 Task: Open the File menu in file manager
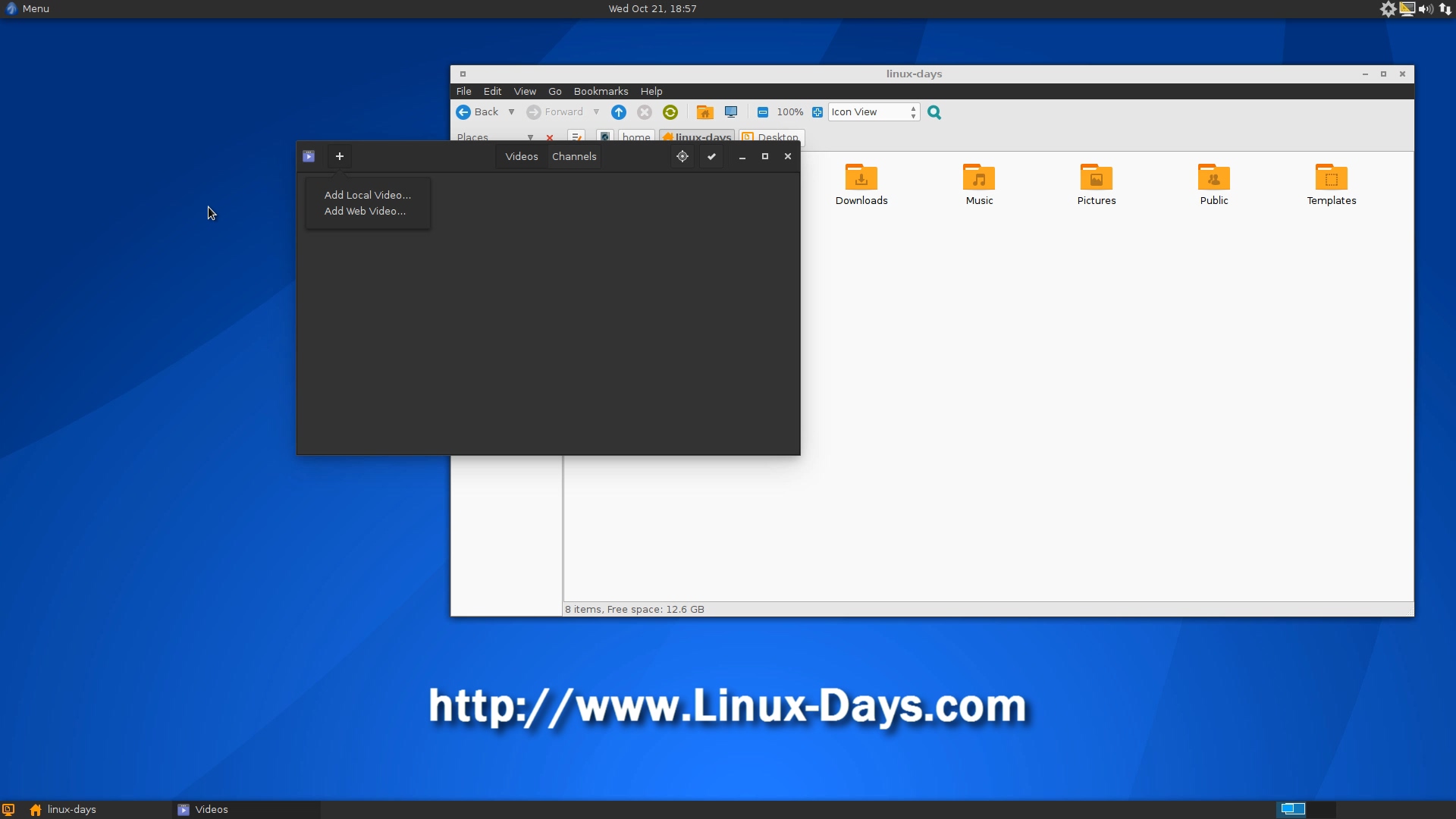tap(463, 91)
